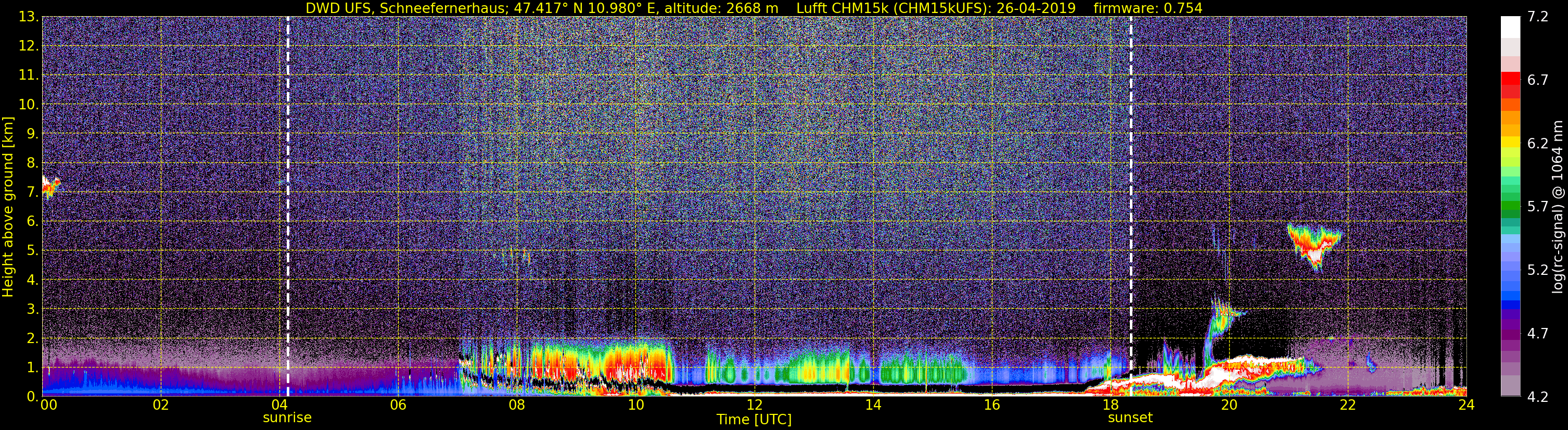Click the x-axis tick label 22
This screenshot has height=430, width=1568.
(1348, 405)
